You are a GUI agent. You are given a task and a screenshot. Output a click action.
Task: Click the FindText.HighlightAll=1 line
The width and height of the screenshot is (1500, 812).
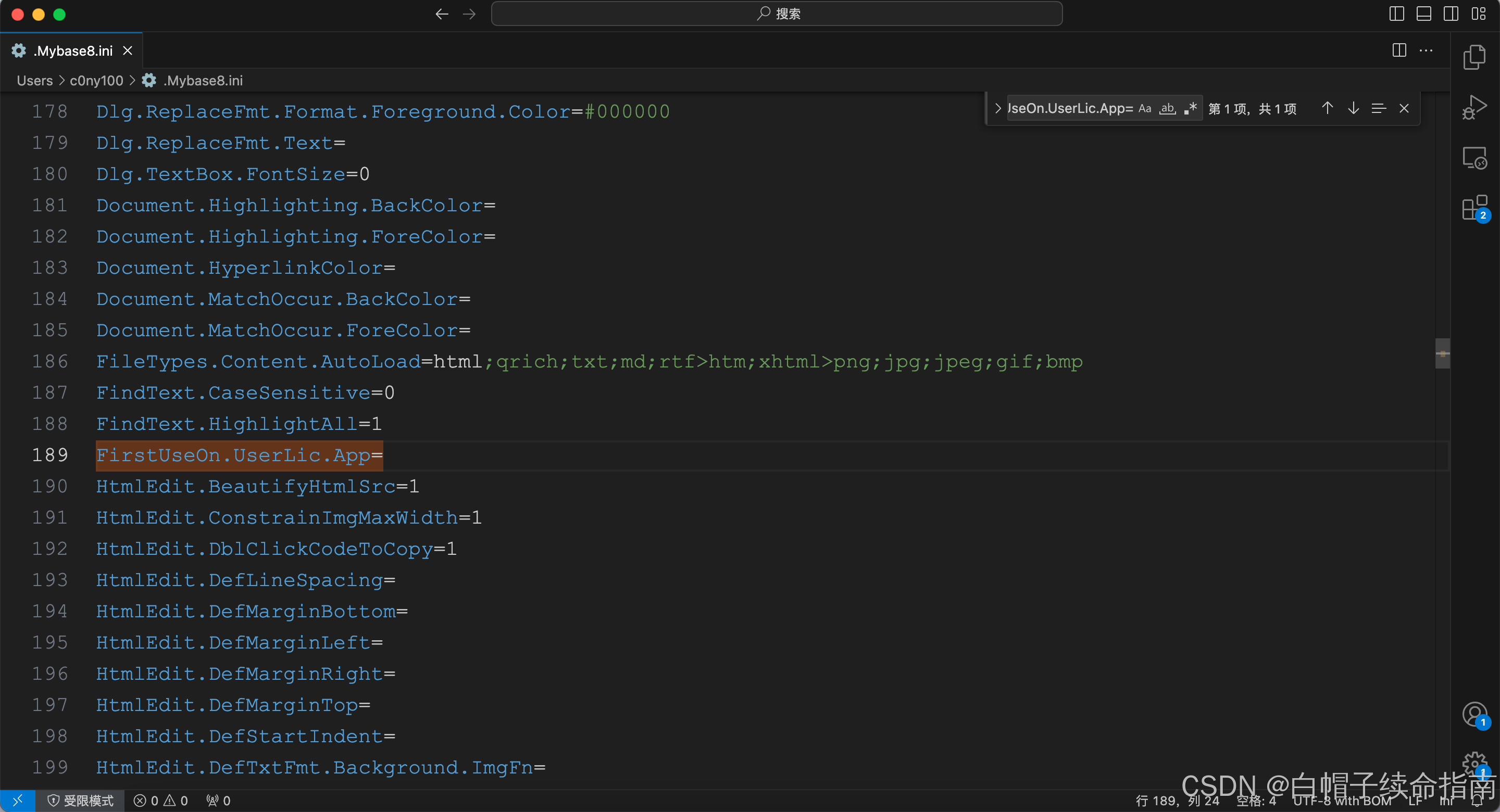pyautogui.click(x=239, y=424)
